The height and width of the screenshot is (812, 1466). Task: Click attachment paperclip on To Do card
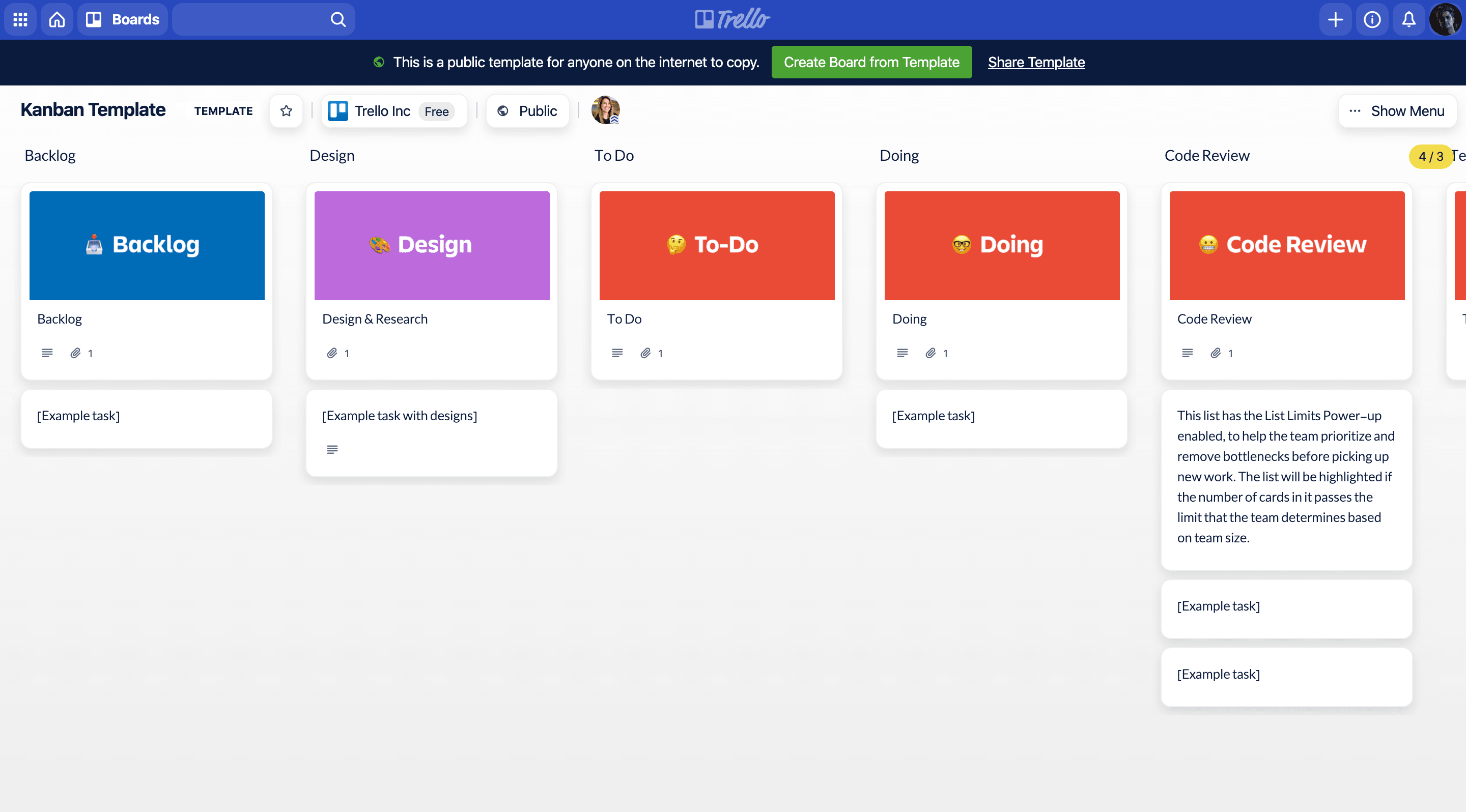coord(645,353)
